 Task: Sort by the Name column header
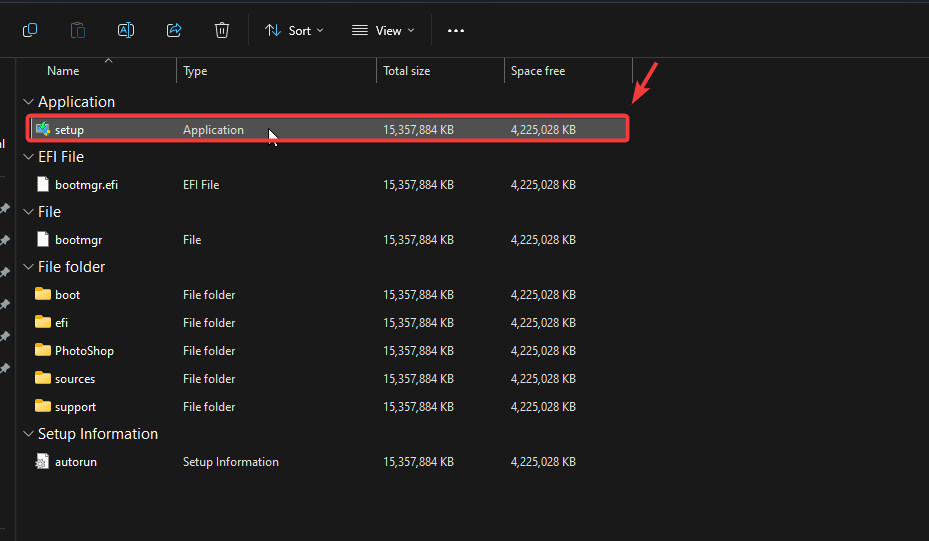click(64, 71)
